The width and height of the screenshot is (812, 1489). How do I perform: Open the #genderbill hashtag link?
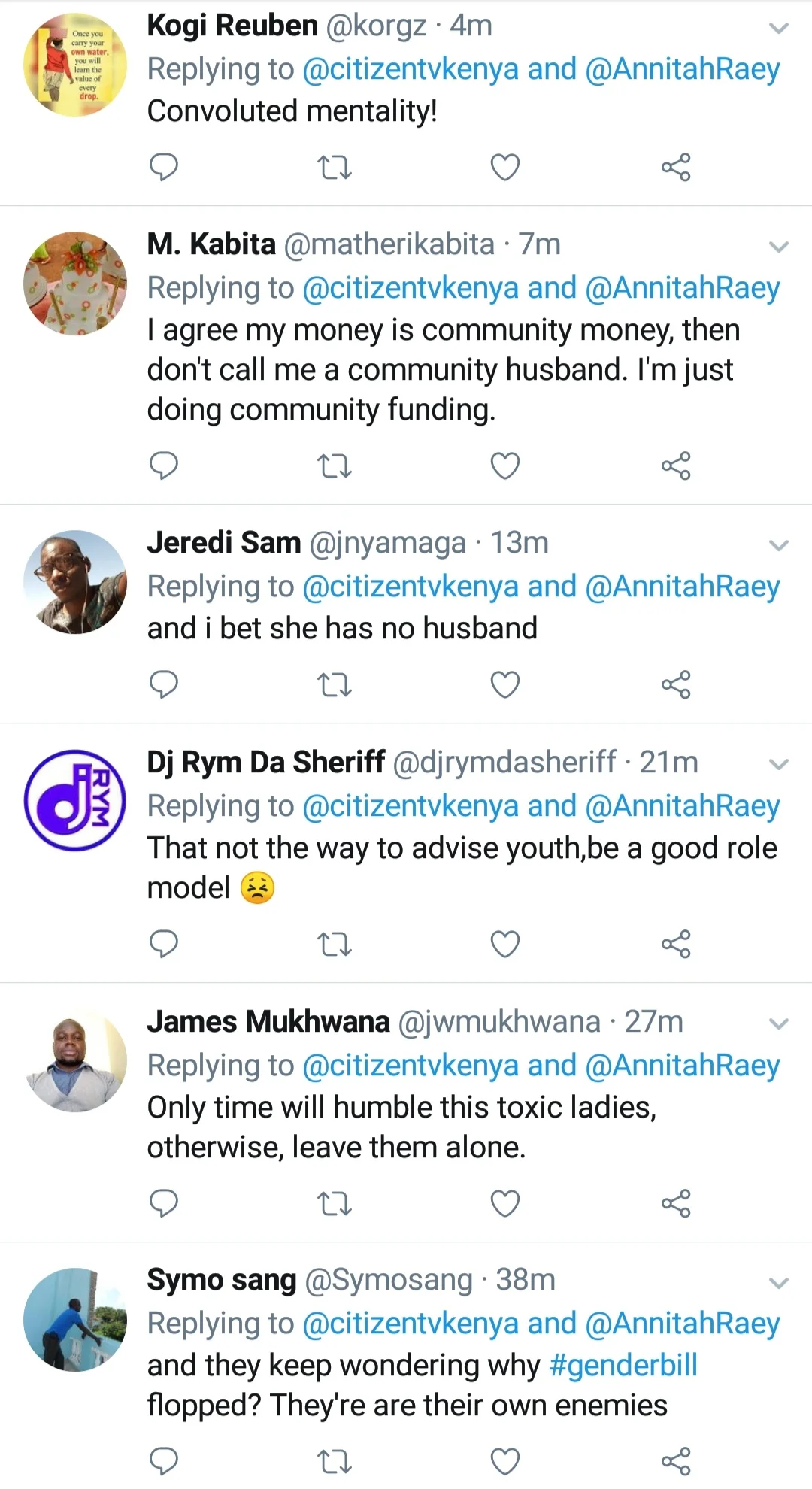(623, 1365)
